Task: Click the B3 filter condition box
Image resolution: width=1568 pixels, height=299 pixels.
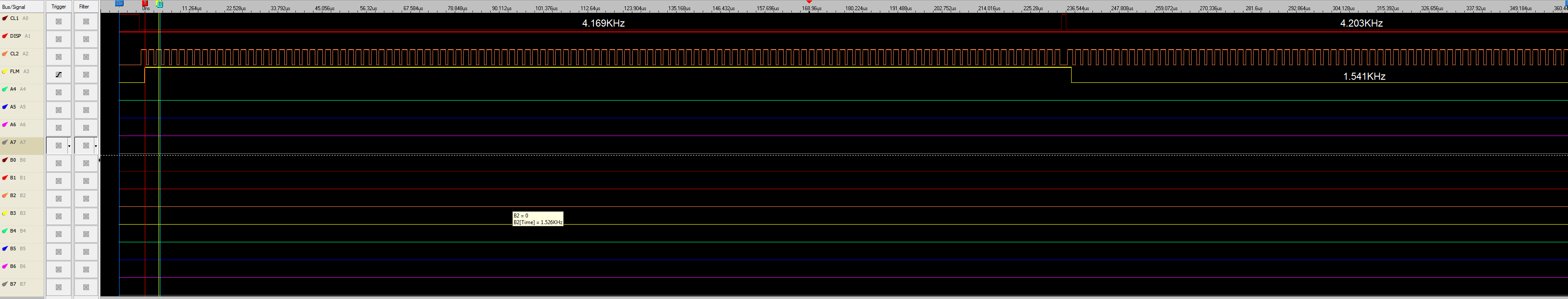Action: pos(86,216)
